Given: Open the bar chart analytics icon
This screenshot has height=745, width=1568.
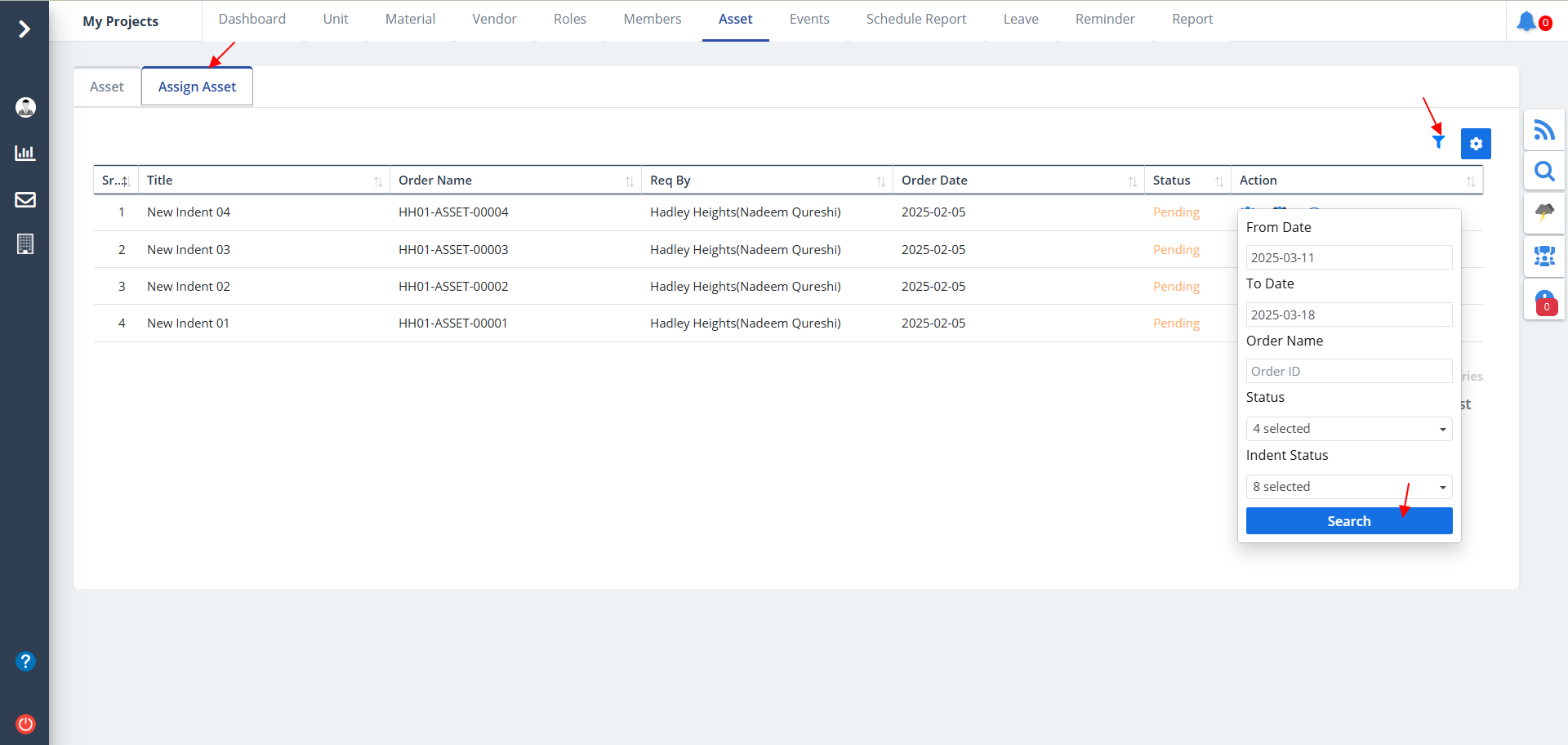Looking at the screenshot, I should 25,153.
